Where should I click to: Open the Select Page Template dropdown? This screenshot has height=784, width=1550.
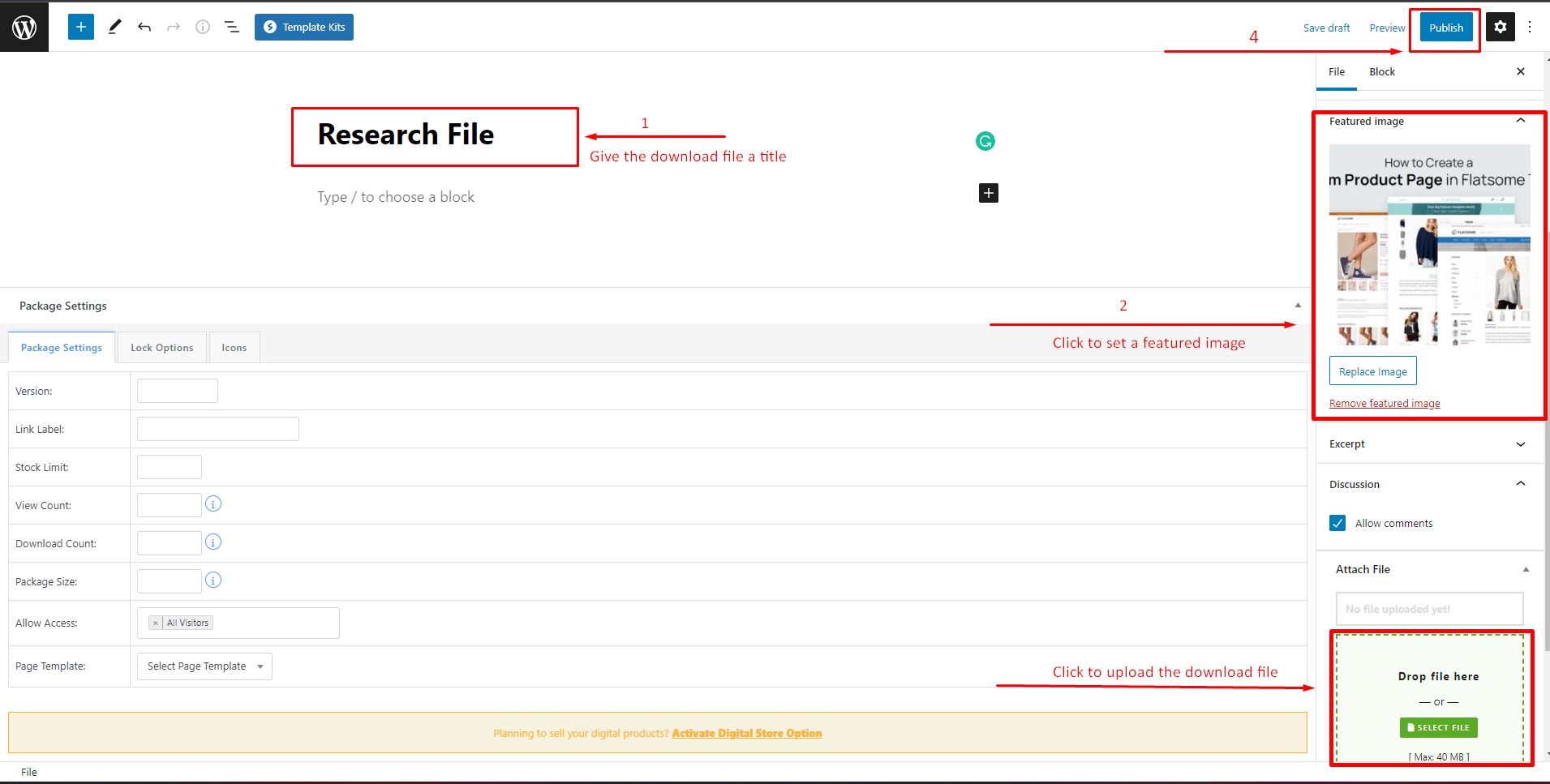click(204, 666)
